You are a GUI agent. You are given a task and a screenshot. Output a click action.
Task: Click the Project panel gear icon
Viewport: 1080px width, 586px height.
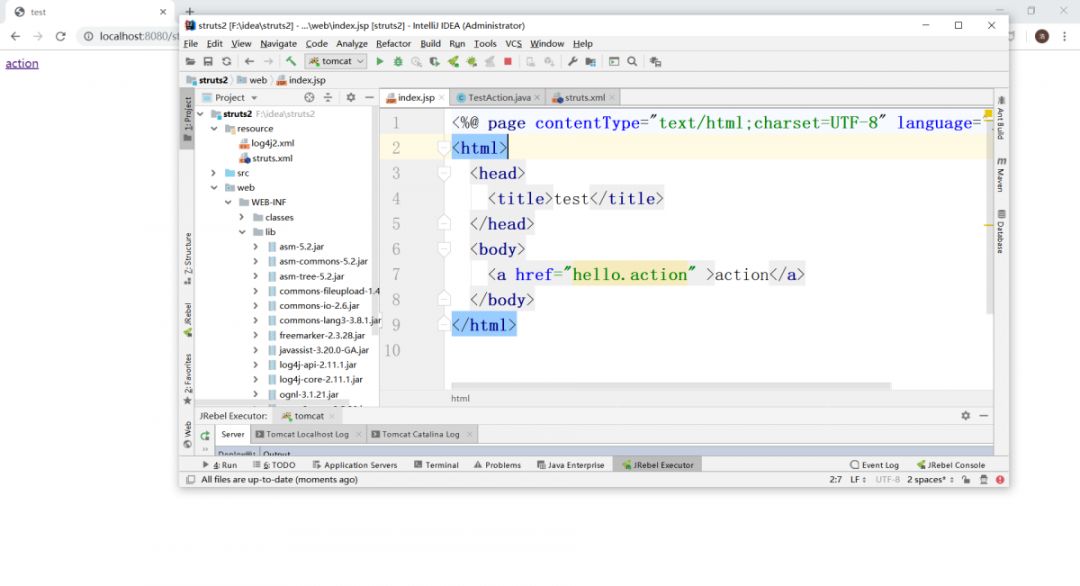click(x=350, y=97)
